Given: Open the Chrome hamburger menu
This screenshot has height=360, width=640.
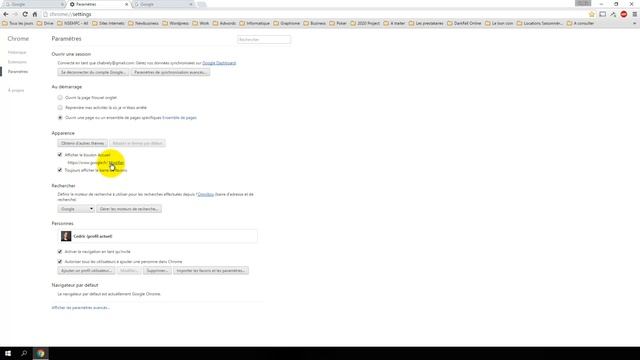Looking at the screenshot, I should tap(635, 14).
